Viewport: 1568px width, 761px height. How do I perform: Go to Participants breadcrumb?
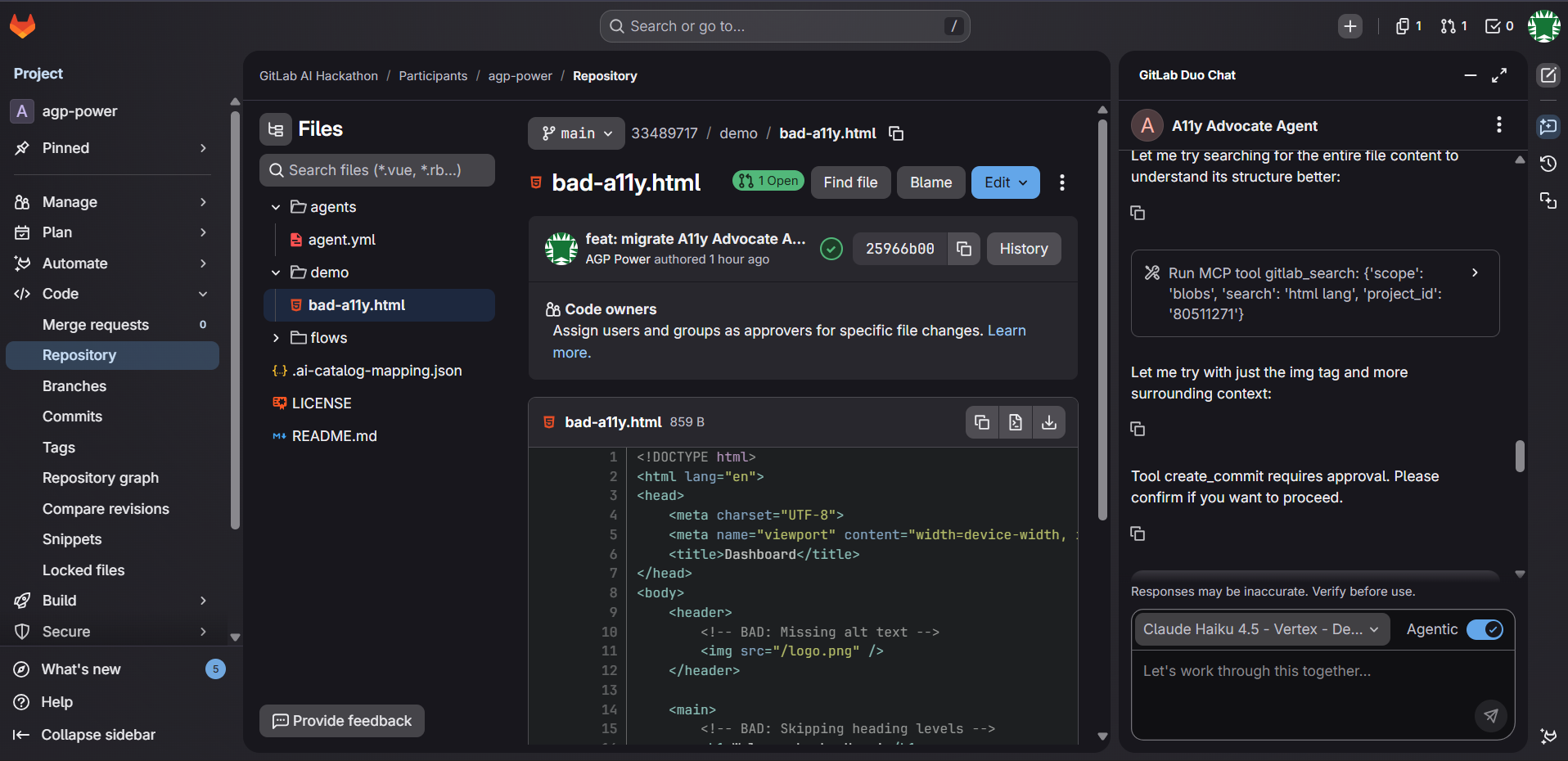[433, 76]
